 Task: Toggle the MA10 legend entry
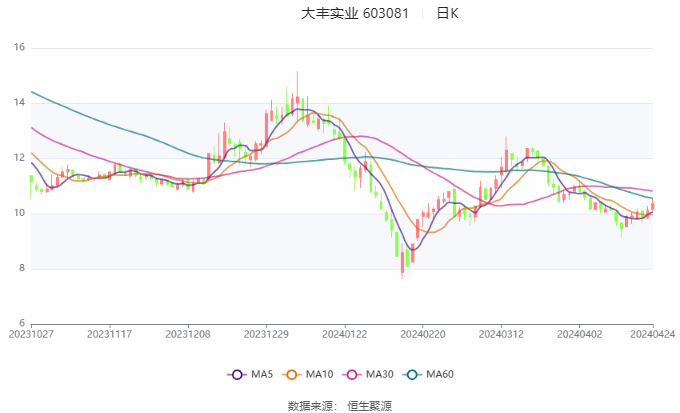pos(307,374)
